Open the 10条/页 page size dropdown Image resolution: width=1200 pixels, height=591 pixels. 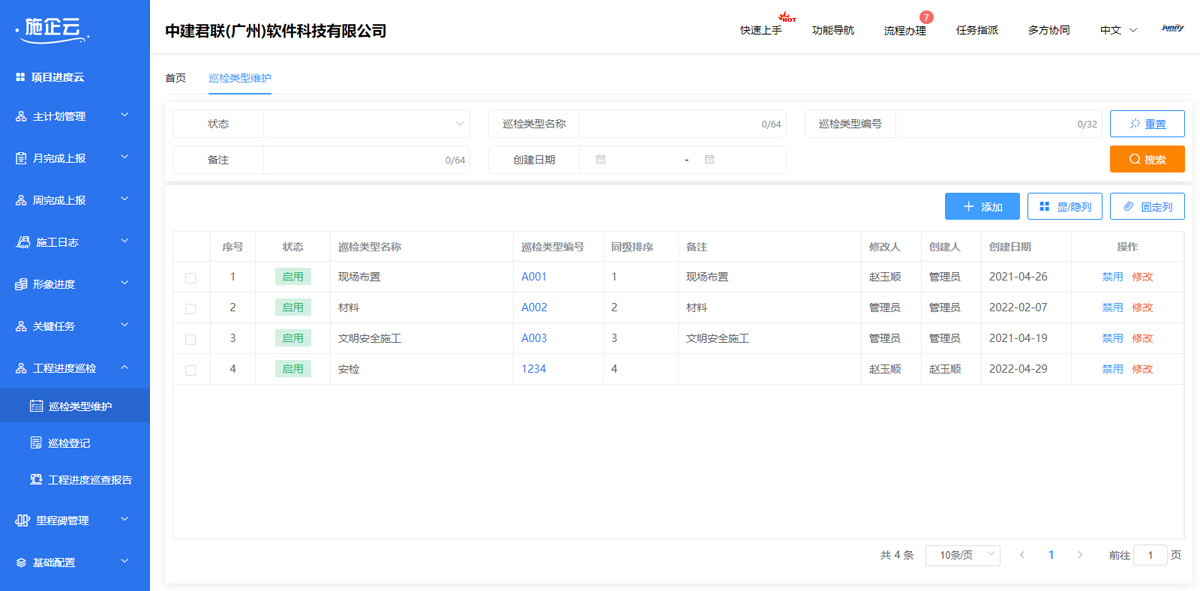click(963, 555)
